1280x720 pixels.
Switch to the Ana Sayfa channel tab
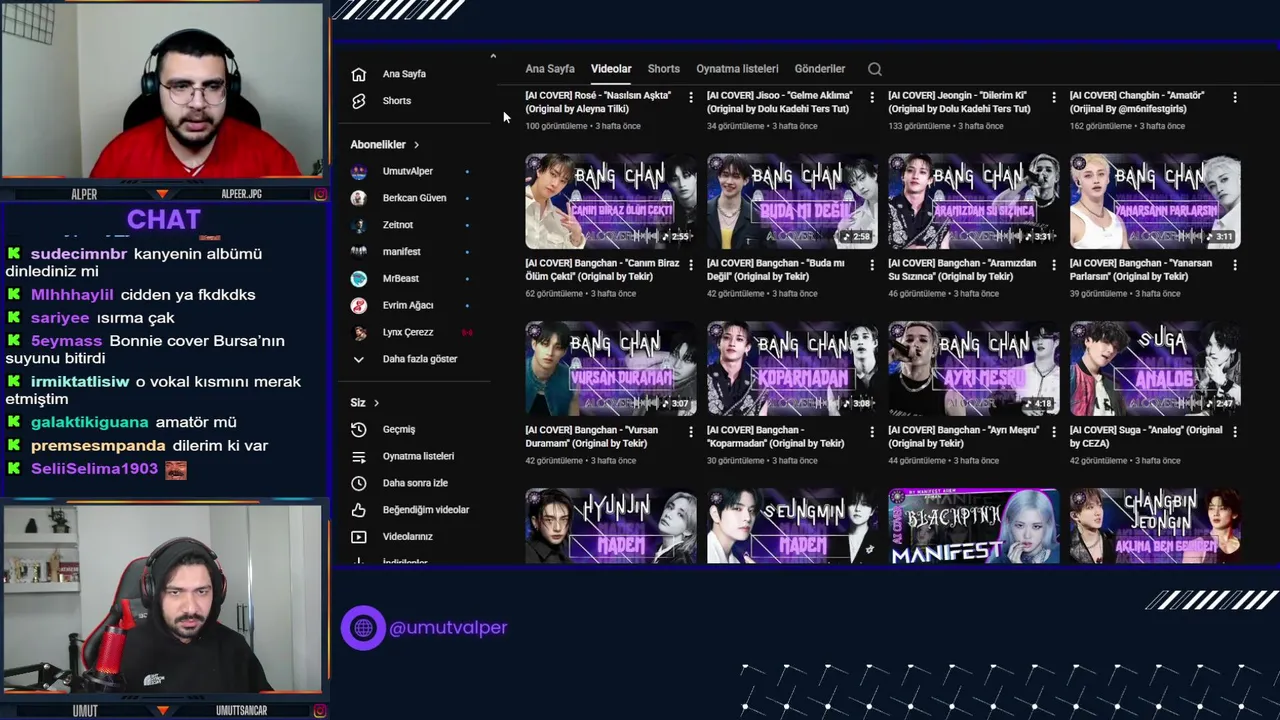point(550,69)
